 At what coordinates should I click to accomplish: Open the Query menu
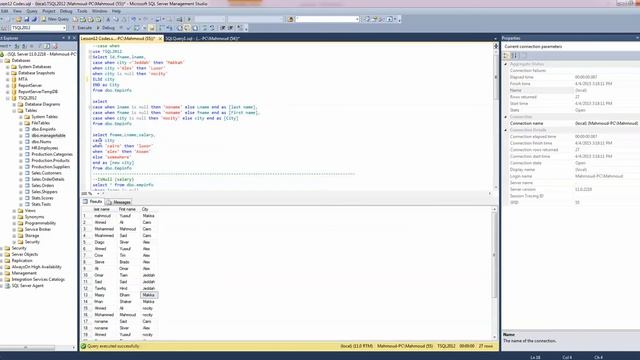click(x=31, y=11)
